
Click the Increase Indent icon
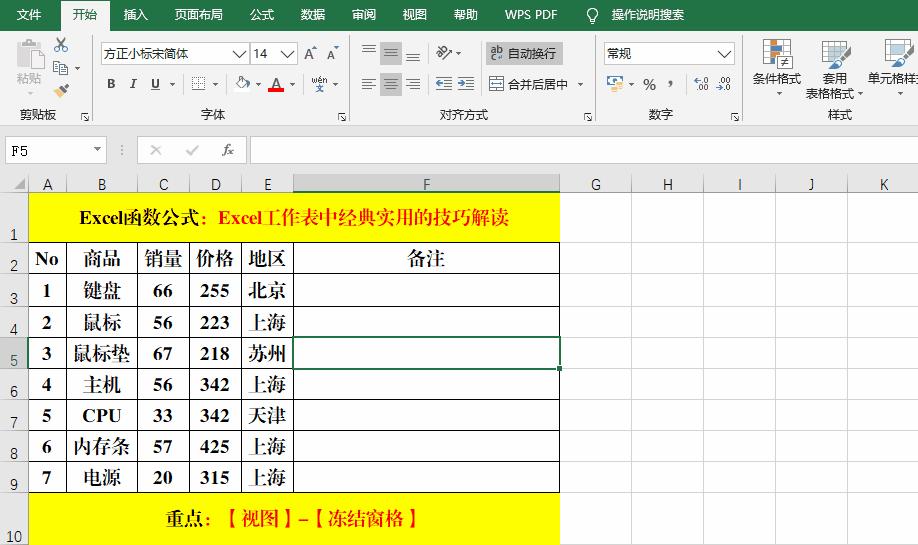[466, 84]
